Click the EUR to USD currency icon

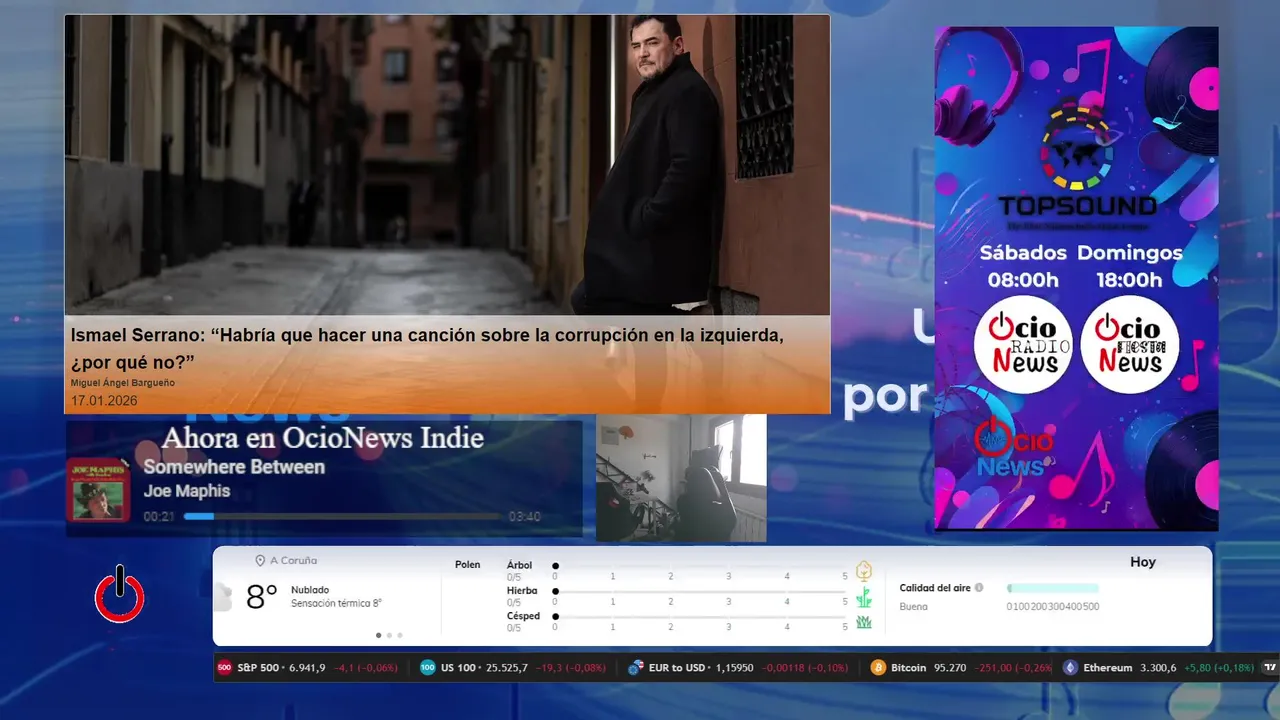click(x=635, y=667)
